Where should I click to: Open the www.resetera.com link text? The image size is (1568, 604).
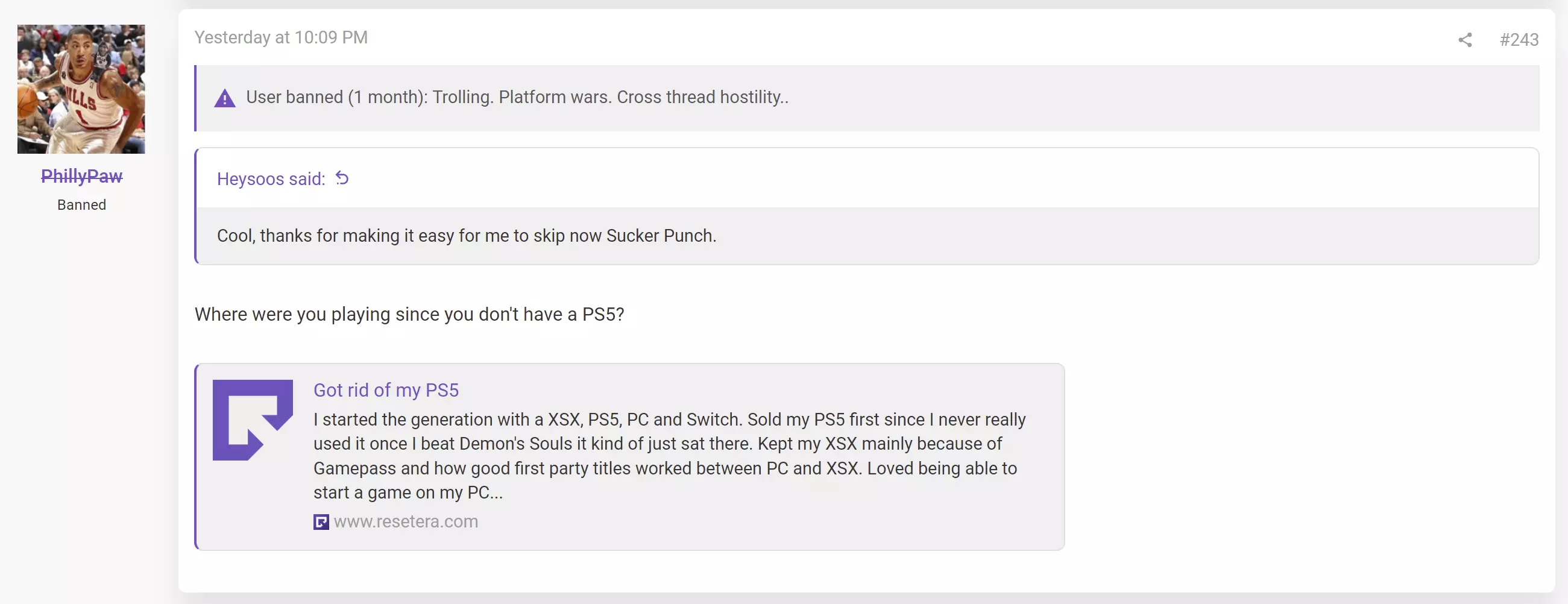[x=406, y=522]
